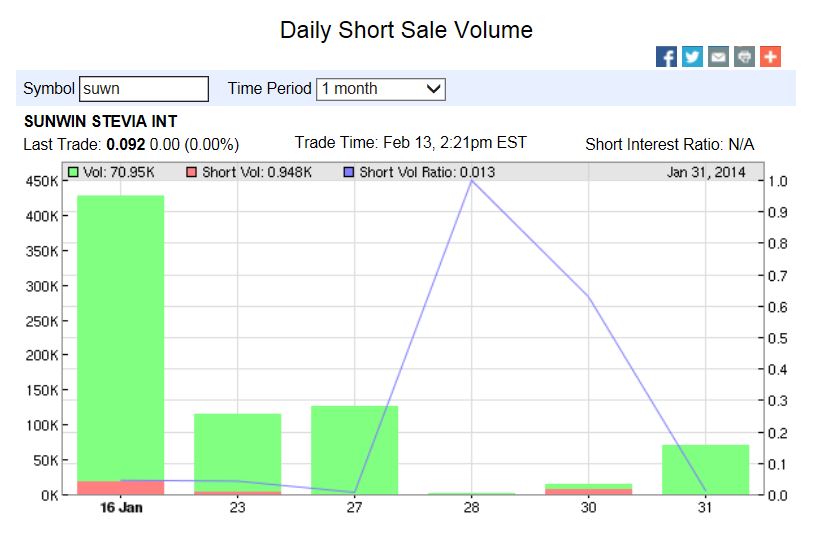Open more sharing options plus icon
The image size is (816, 534).
tap(769, 57)
